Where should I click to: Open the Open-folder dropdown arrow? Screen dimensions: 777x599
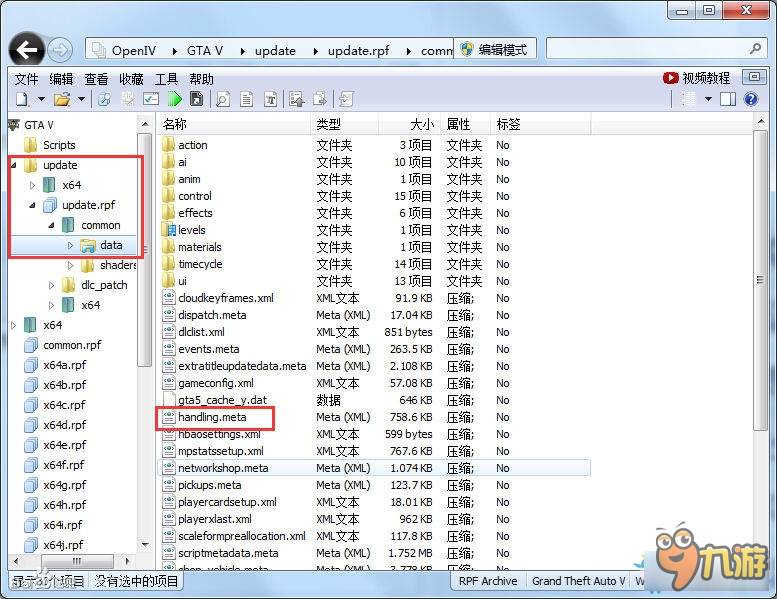(x=81, y=100)
